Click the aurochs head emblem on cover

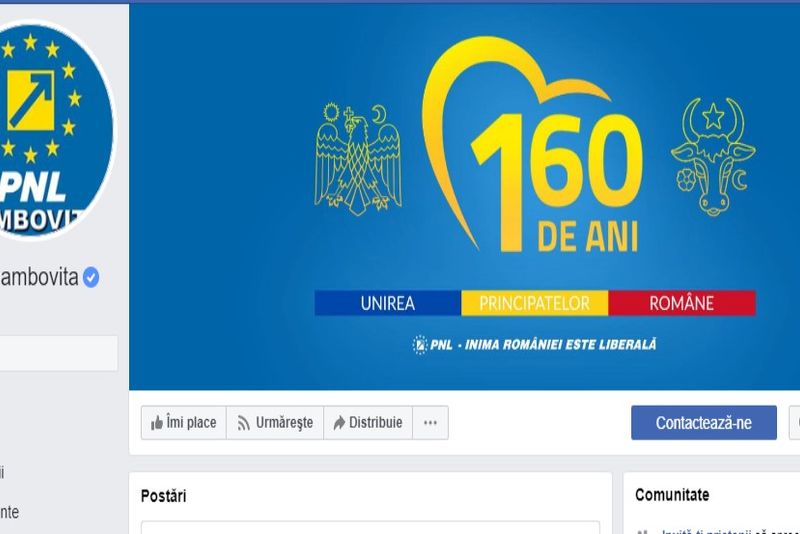point(713,156)
